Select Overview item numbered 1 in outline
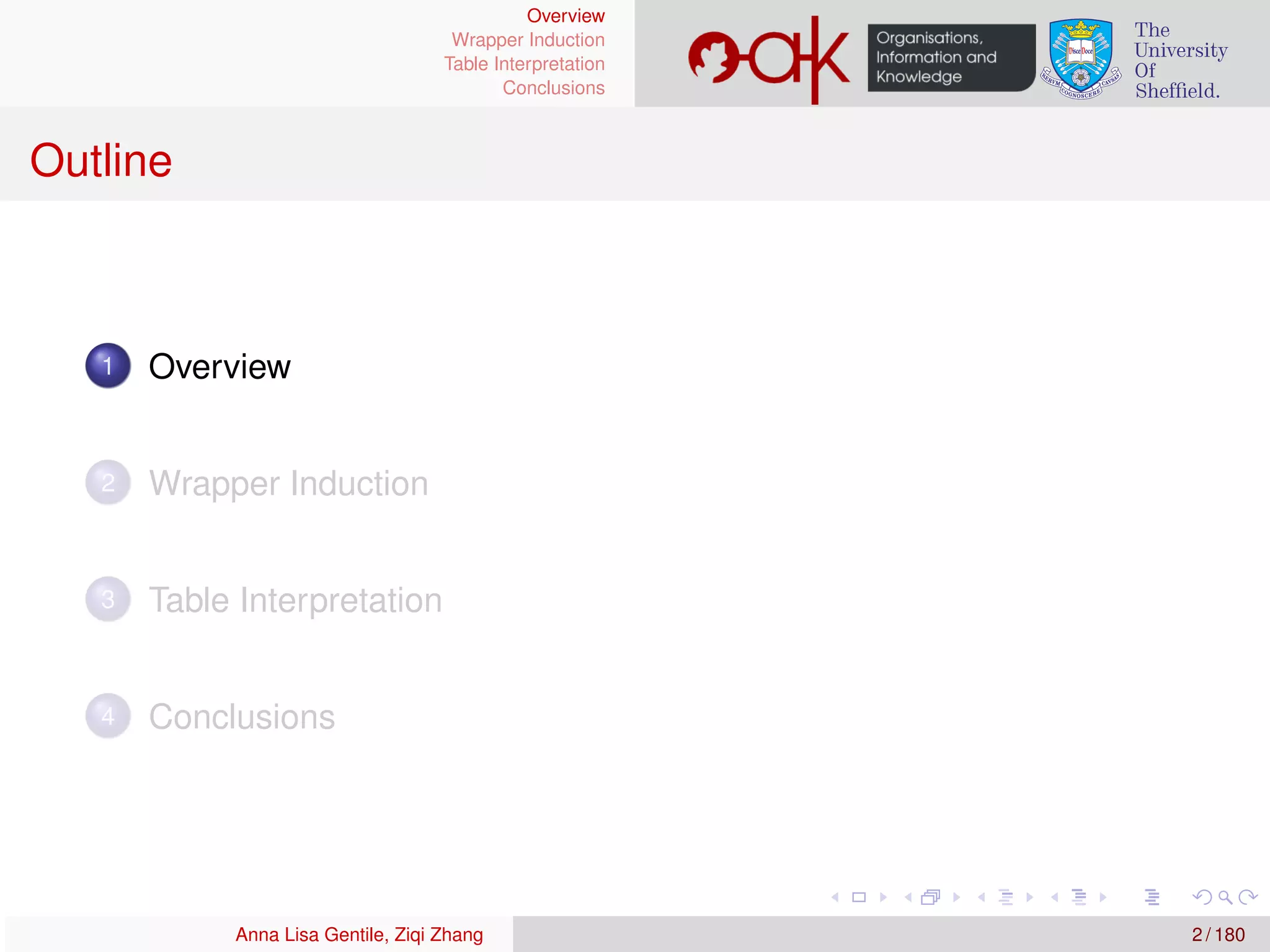Viewport: 1270px width, 952px height. pyautogui.click(x=220, y=366)
